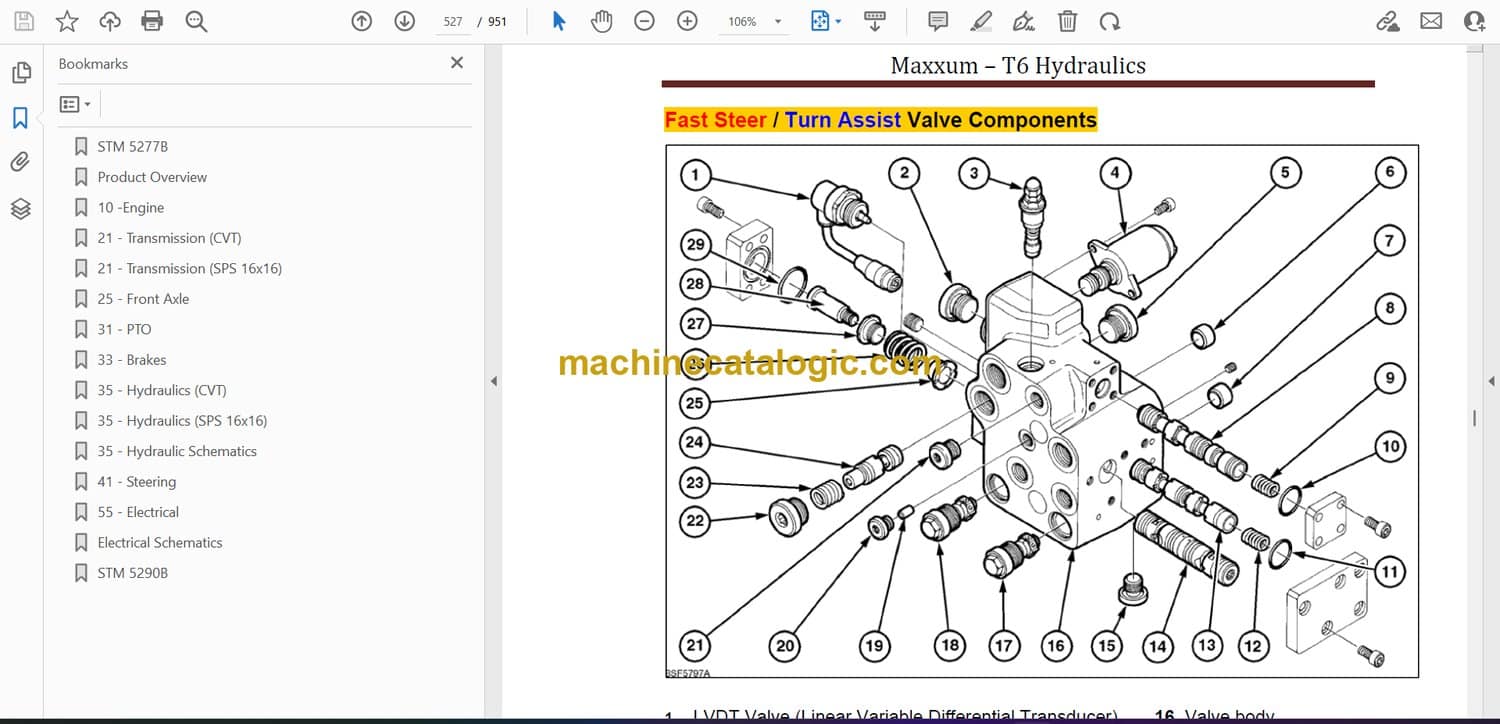1500x724 pixels.
Task: Activate the selection arrow tool
Action: 559,21
